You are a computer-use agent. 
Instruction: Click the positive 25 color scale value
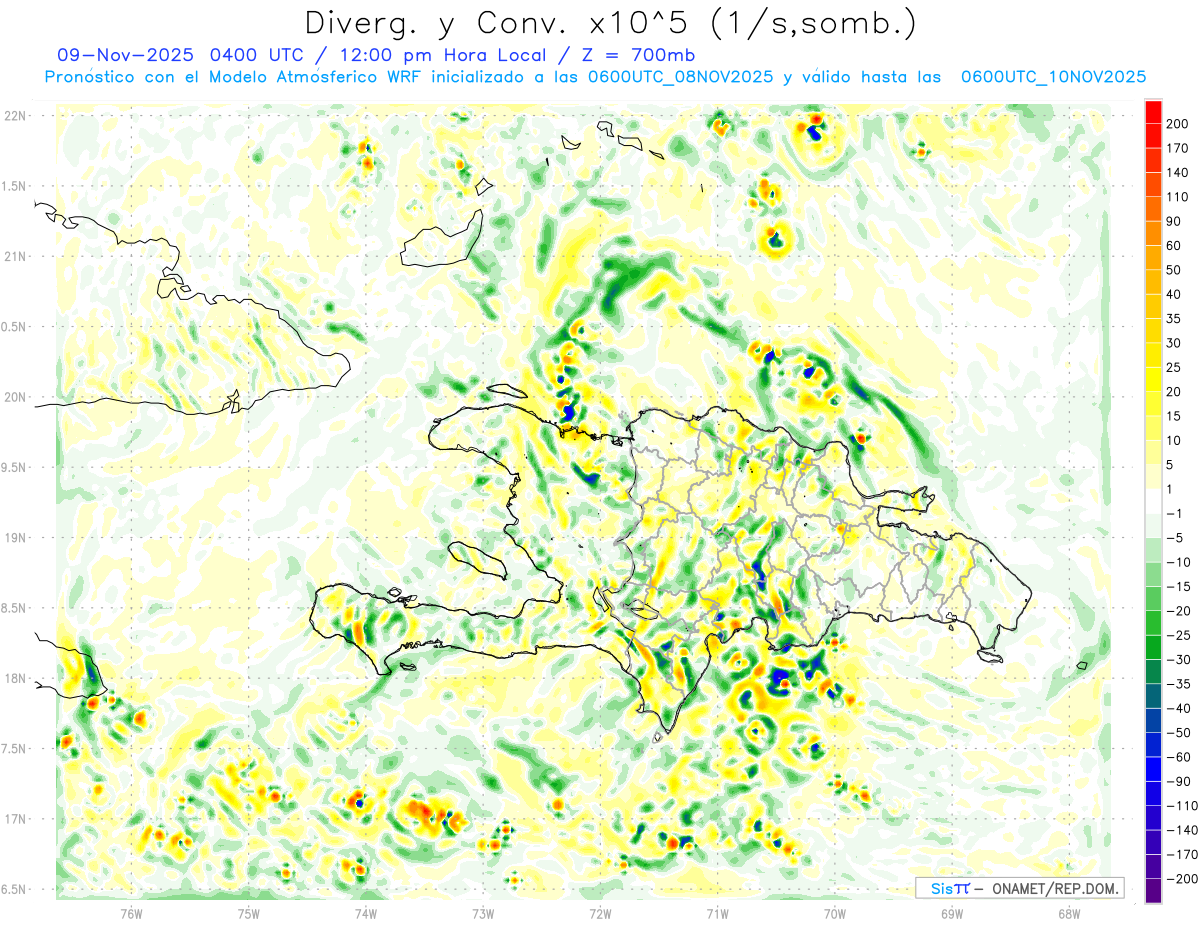click(1174, 367)
